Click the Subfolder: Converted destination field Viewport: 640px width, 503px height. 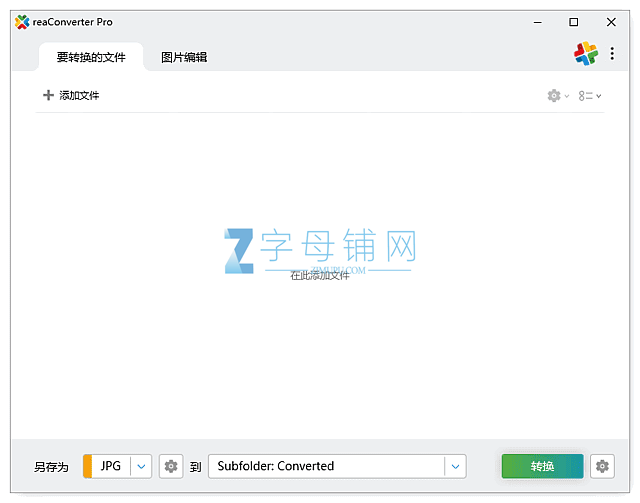click(325, 466)
